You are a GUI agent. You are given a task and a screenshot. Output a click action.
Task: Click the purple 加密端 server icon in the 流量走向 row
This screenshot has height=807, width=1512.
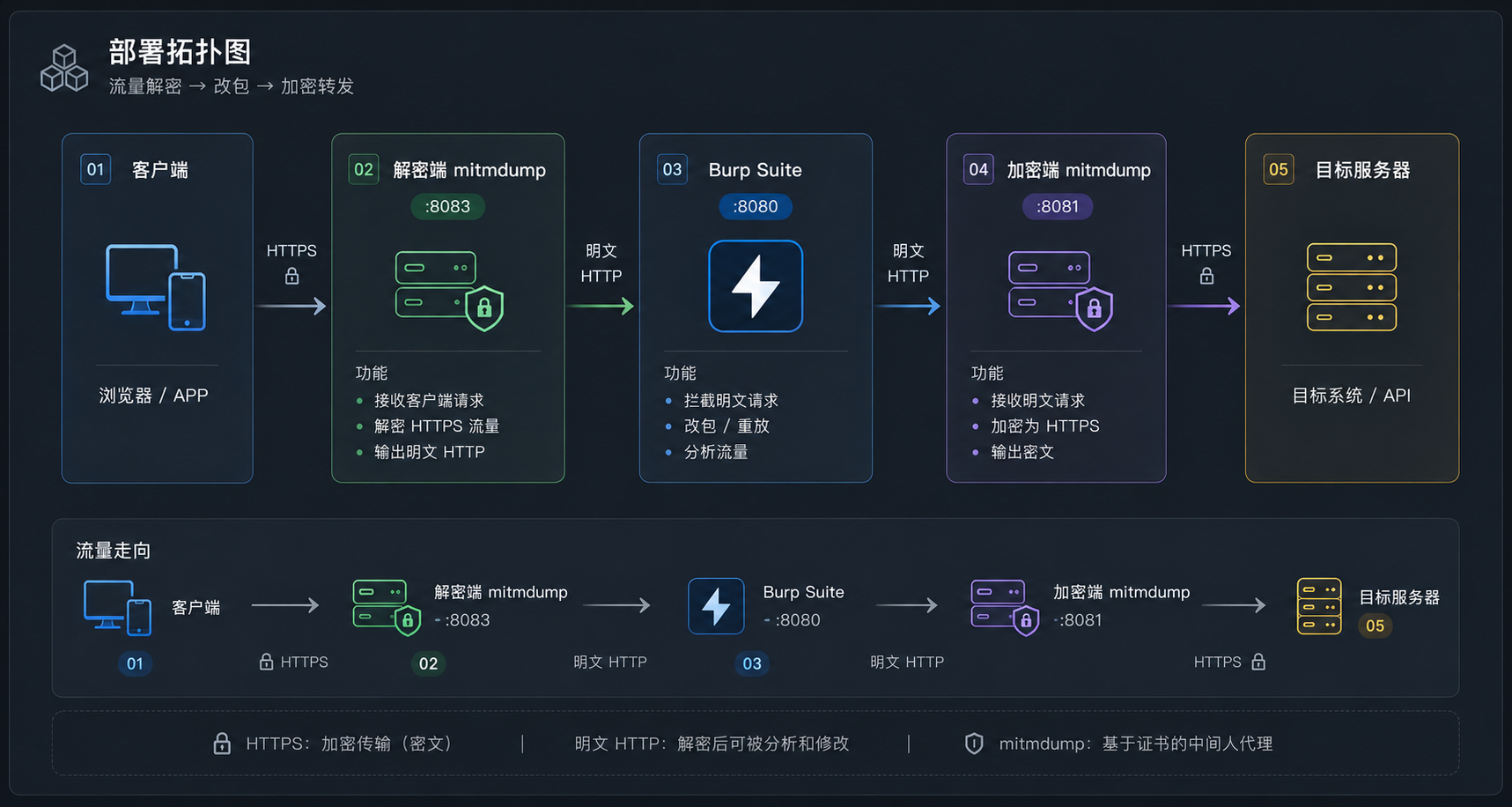(x=1005, y=607)
